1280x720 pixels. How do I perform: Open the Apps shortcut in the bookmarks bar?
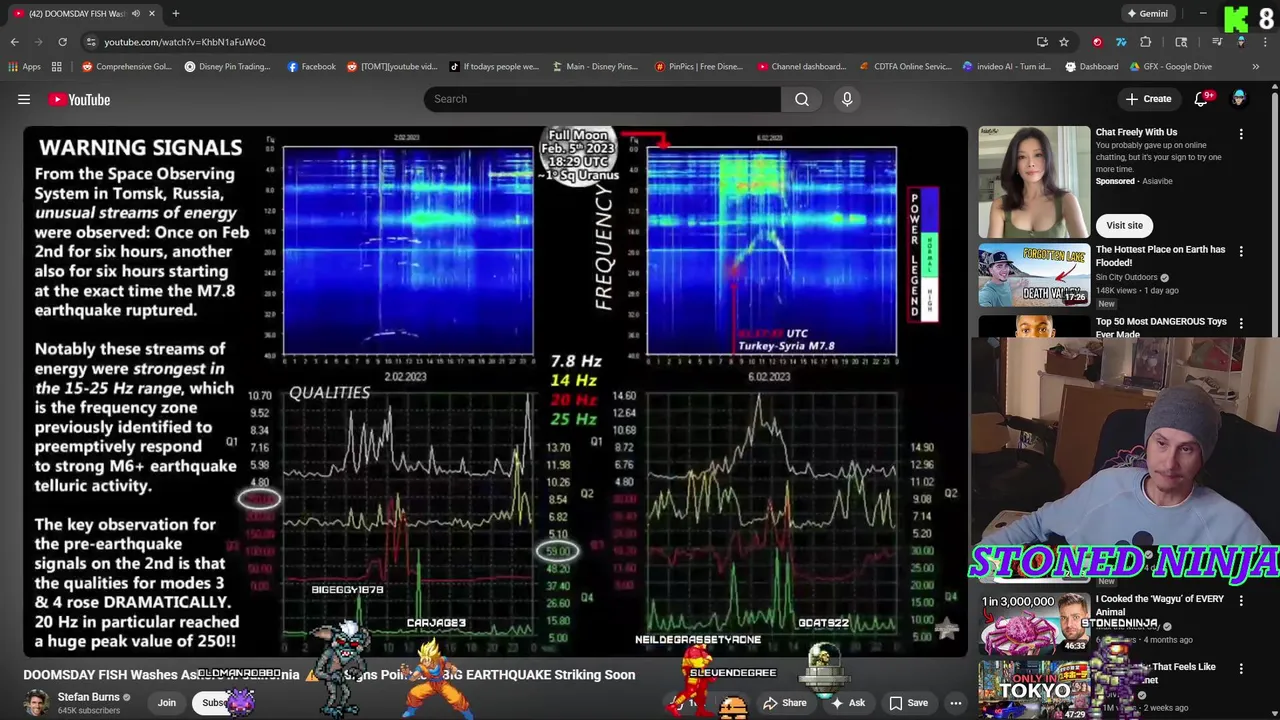25,67
